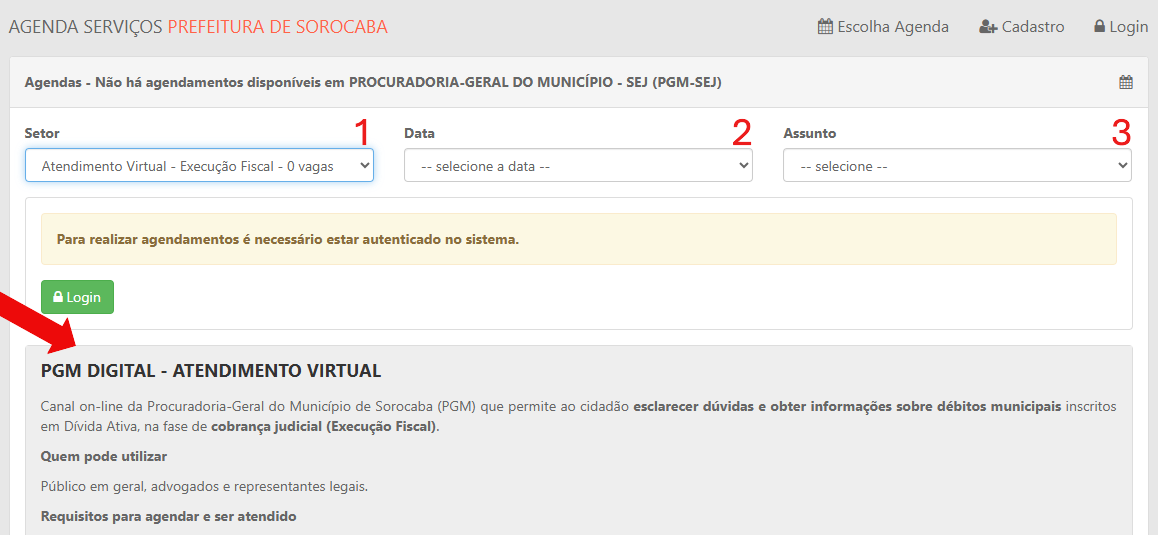Click the Quem pode utilizar subheading
1158x535 pixels.
[x=104, y=456]
